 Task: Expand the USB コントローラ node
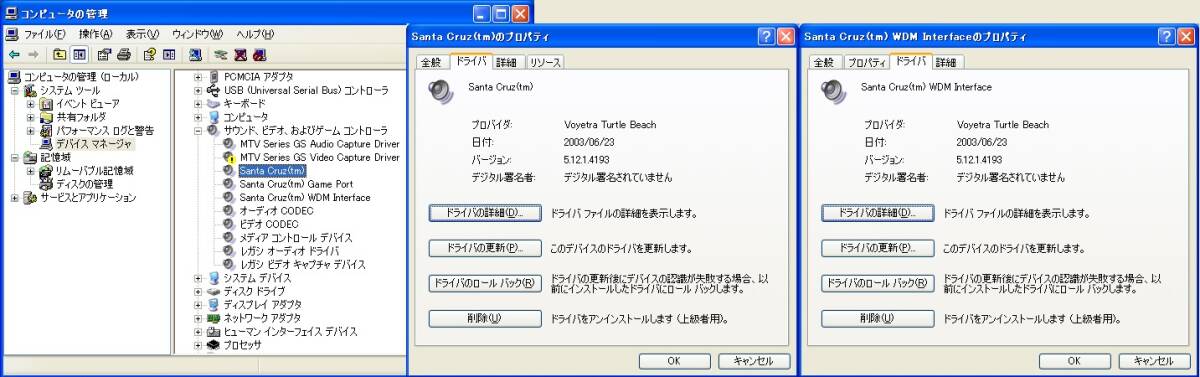pyautogui.click(x=198, y=90)
